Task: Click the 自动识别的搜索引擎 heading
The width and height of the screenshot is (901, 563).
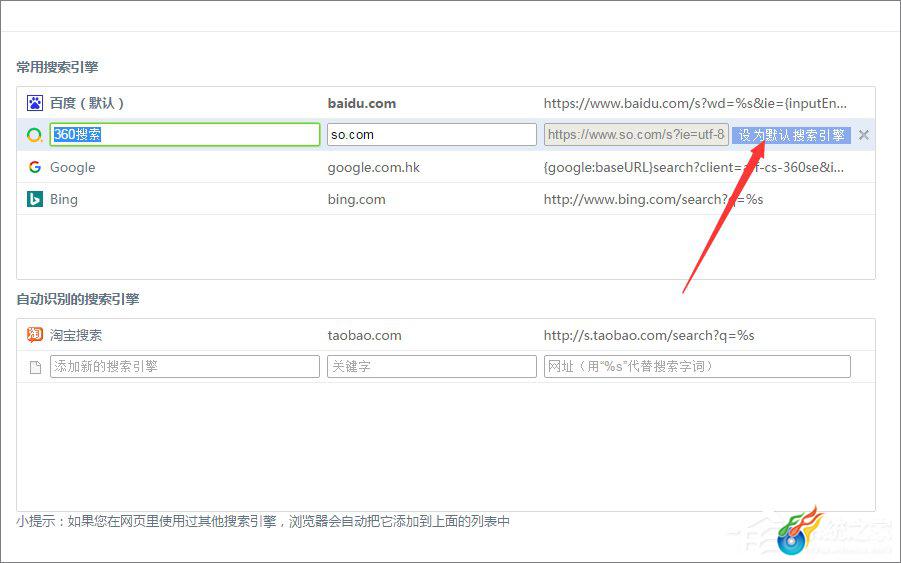Action: pos(78,299)
